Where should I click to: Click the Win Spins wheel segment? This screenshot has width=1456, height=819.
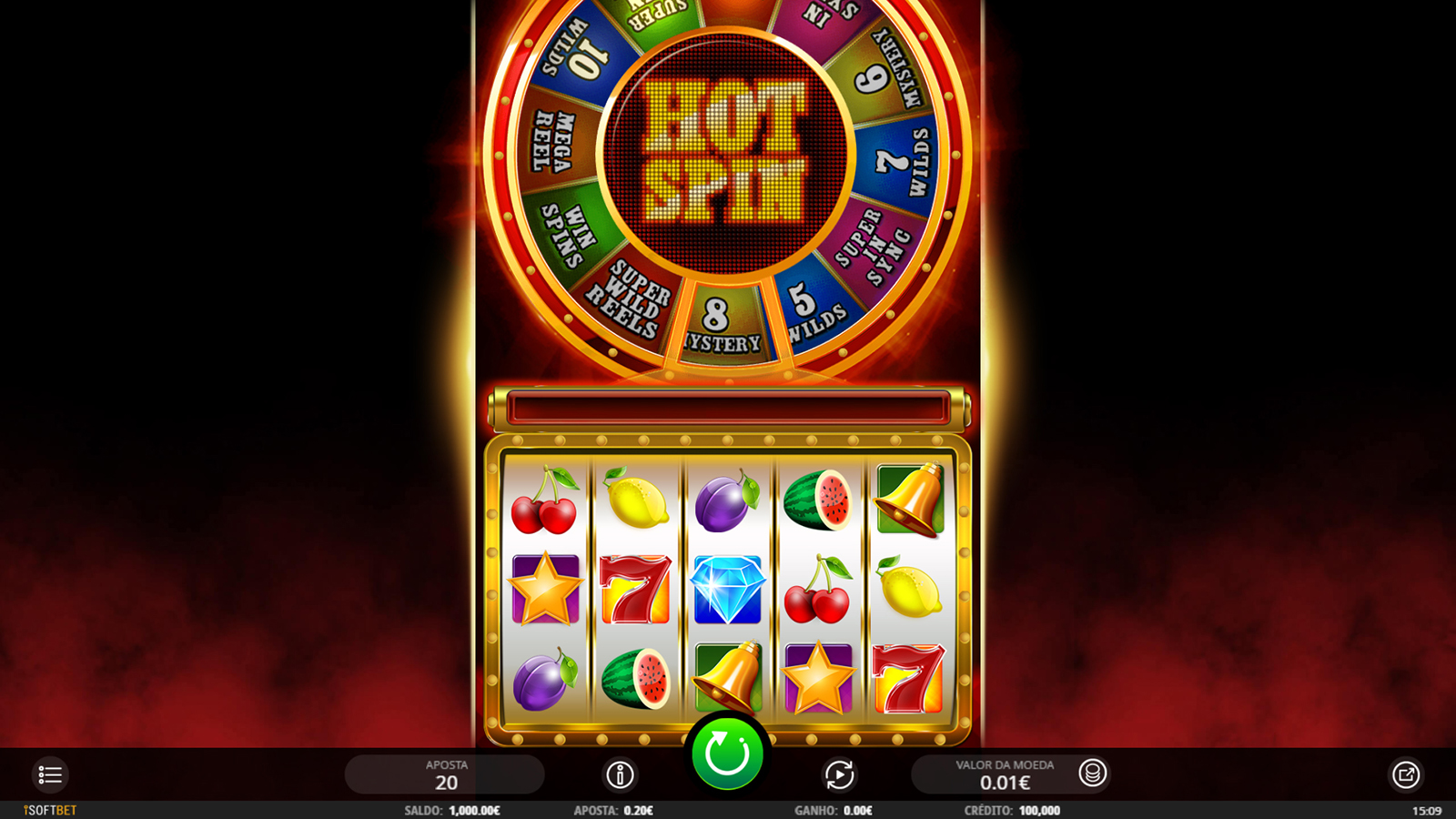click(568, 233)
